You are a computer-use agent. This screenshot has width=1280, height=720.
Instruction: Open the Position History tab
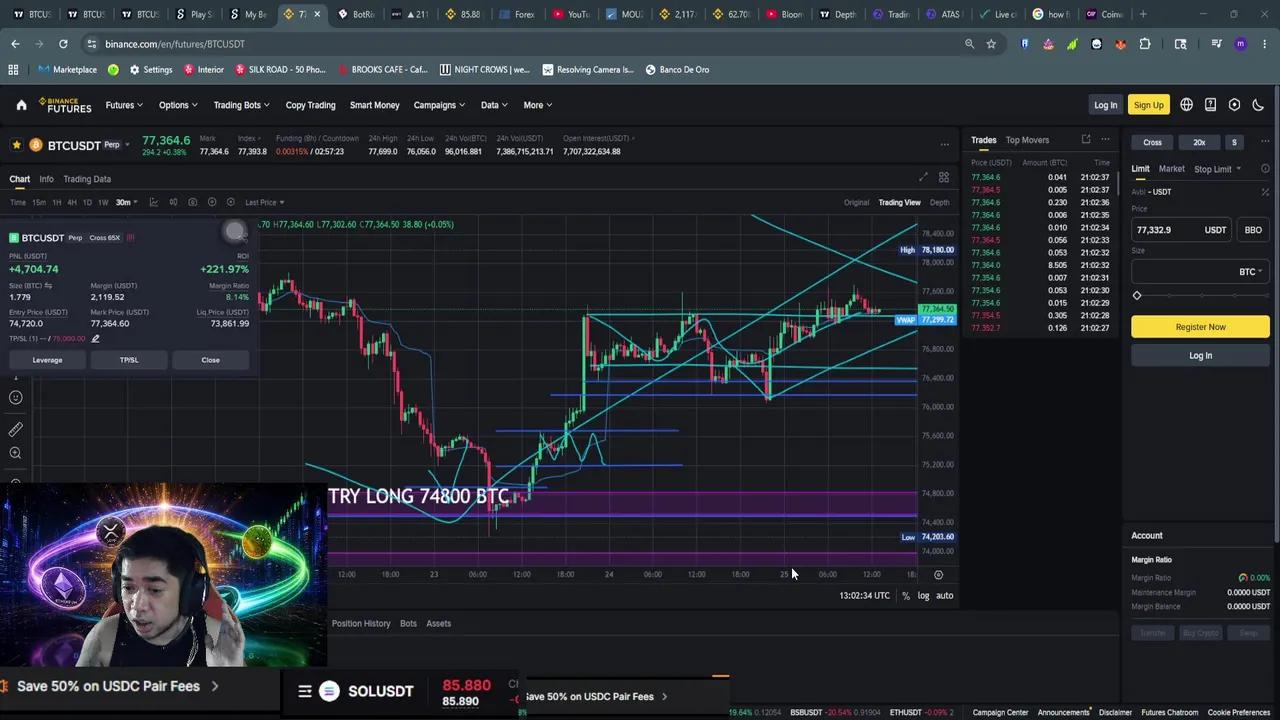[361, 623]
